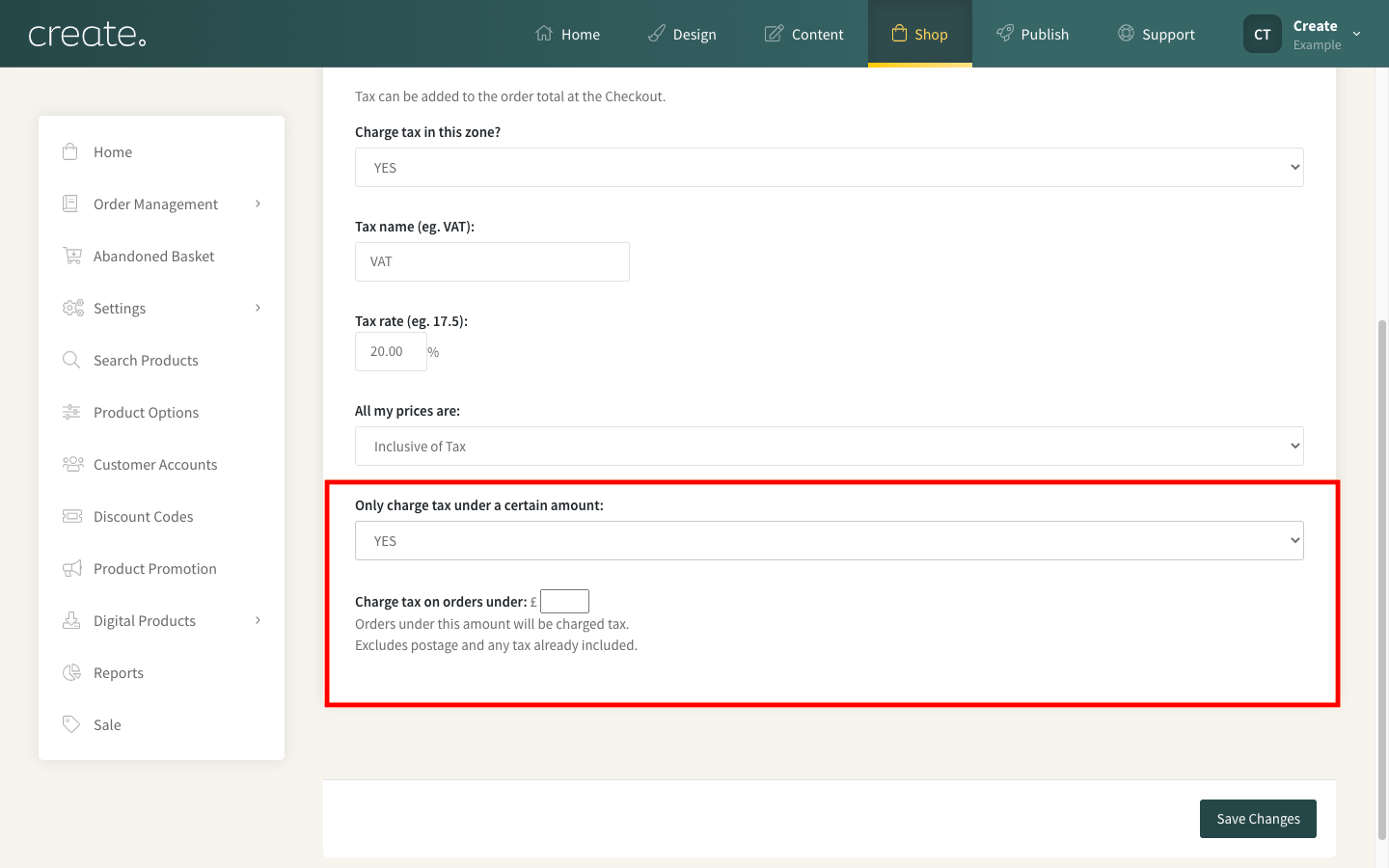Click the Publish rocket icon
1389x868 pixels.
pos(1005,34)
